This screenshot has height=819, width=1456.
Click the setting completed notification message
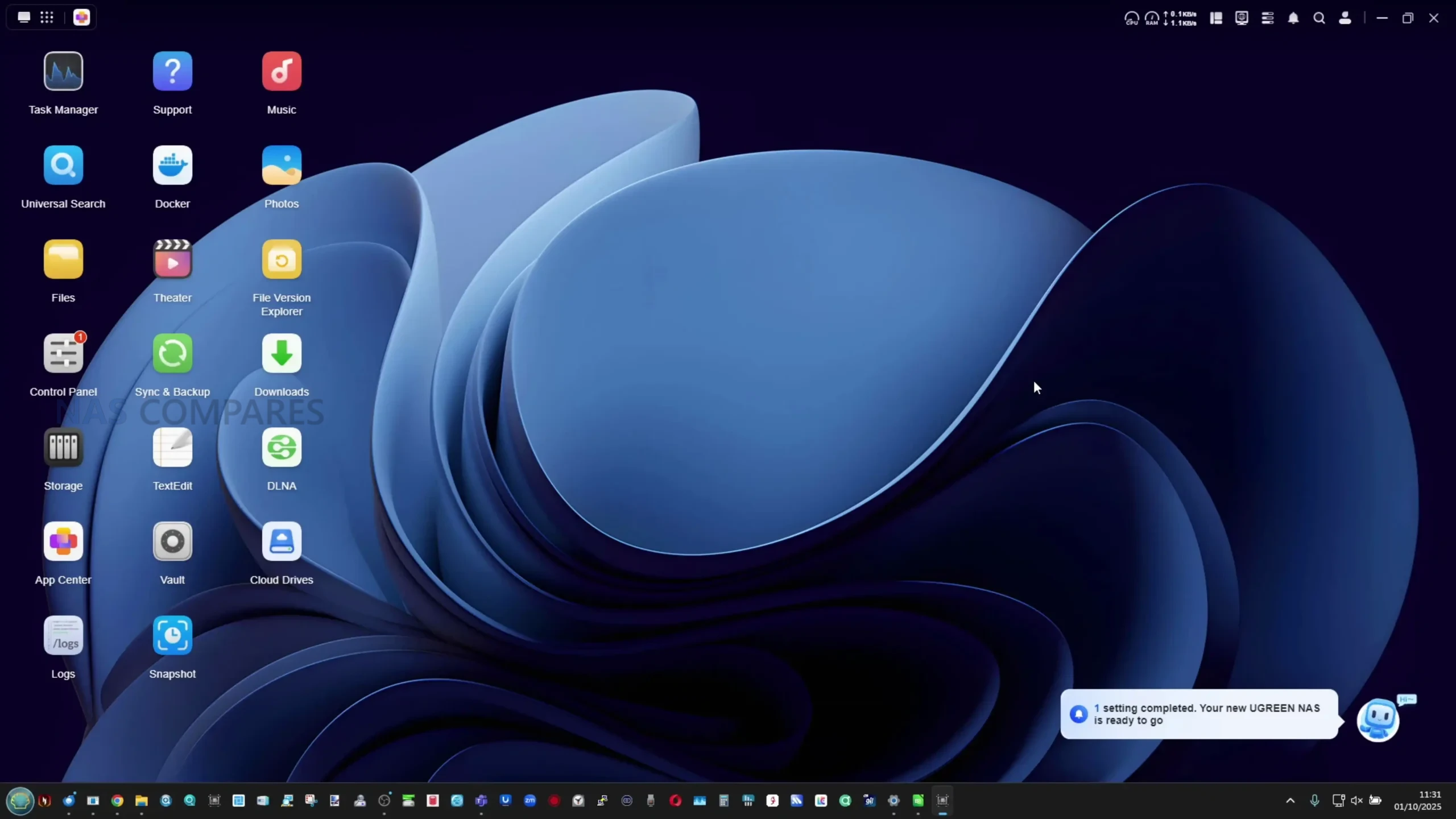tap(1199, 714)
